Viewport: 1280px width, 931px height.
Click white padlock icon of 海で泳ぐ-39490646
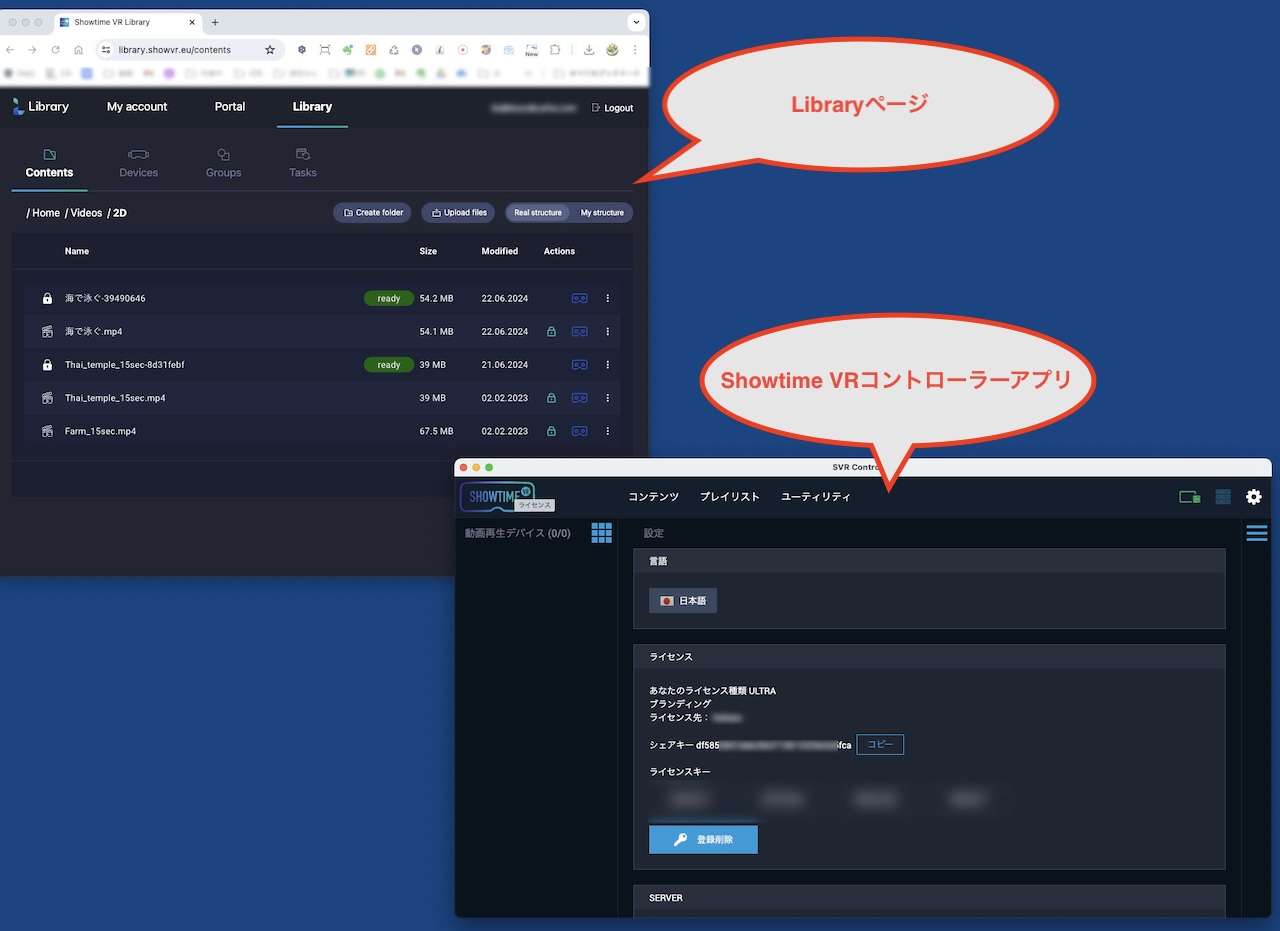coord(47,298)
